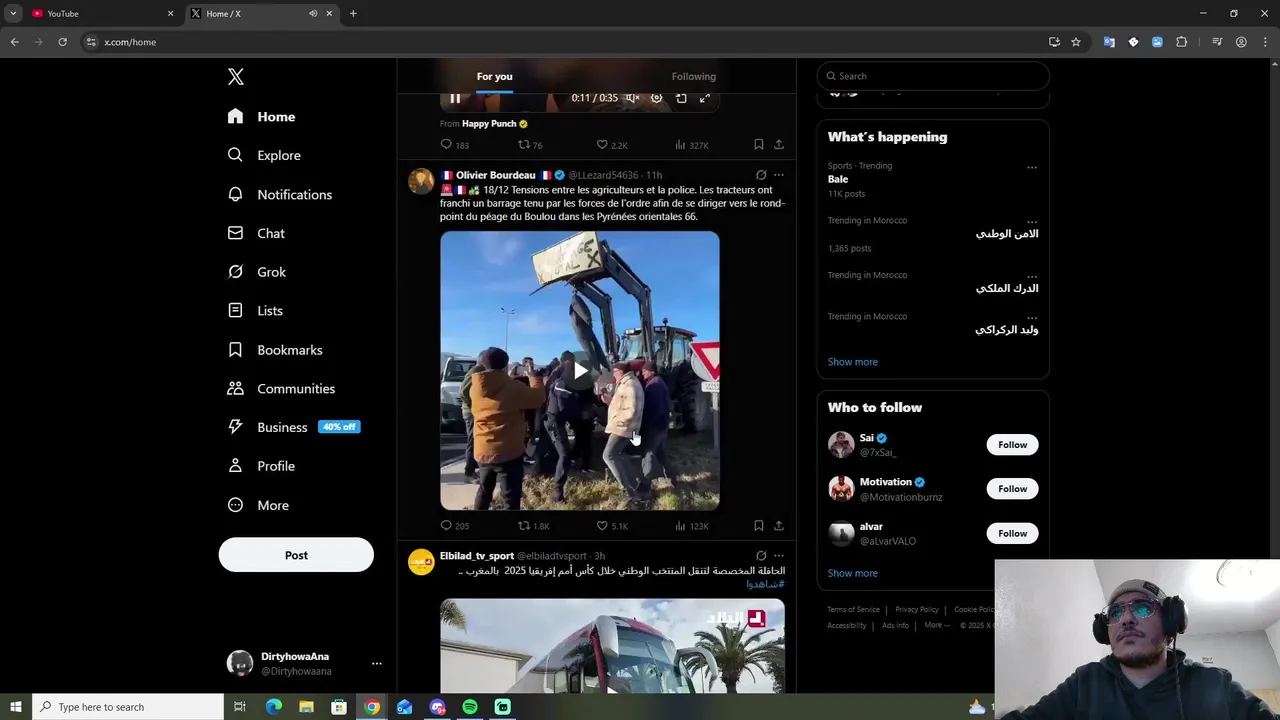Viewport: 1280px width, 720px height.
Task: Open Olivier Bourdeau's profile avatar
Action: (x=421, y=181)
